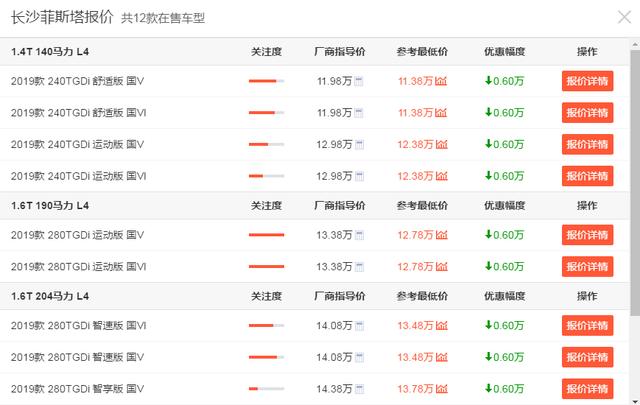Open calculator icon for 280TGDi 智速版 国V

pyautogui.click(x=359, y=357)
